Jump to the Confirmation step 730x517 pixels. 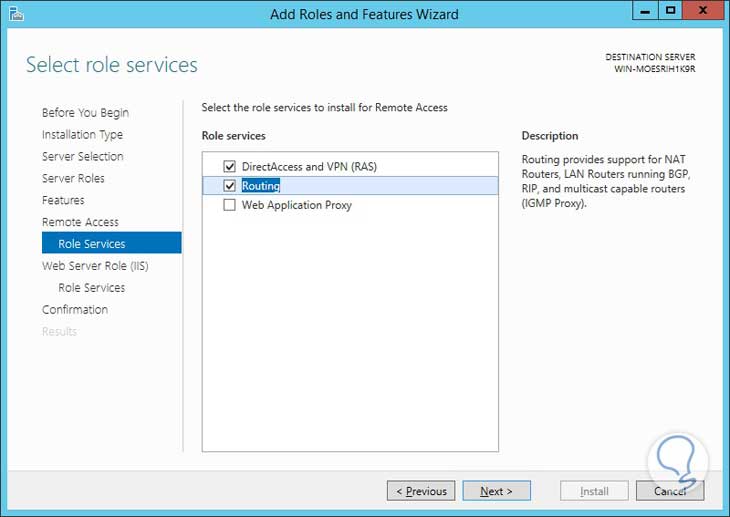click(75, 310)
